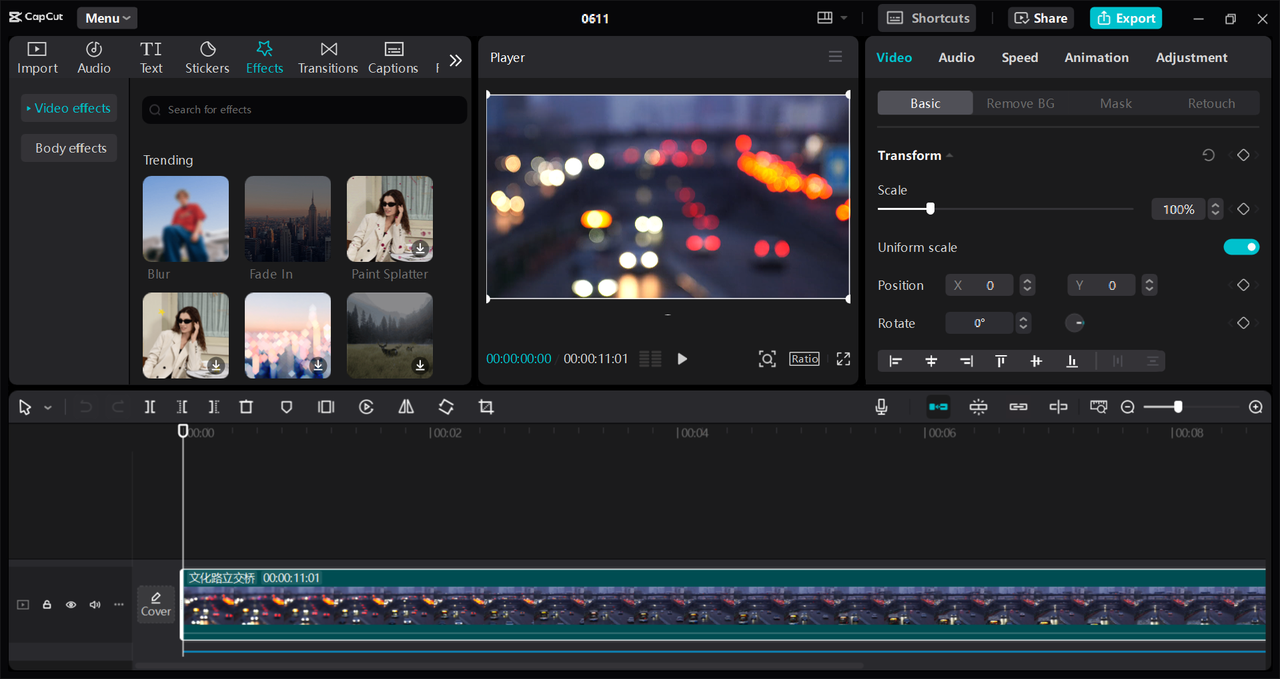Switch to the Audio library tab
The width and height of the screenshot is (1280, 679).
(x=94, y=58)
